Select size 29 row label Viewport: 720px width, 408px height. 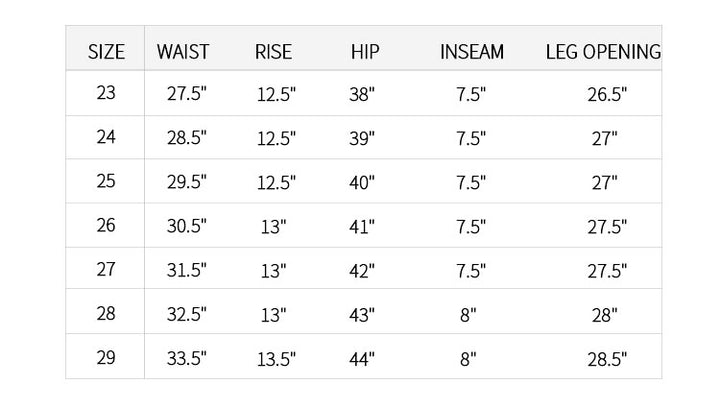[107, 358]
